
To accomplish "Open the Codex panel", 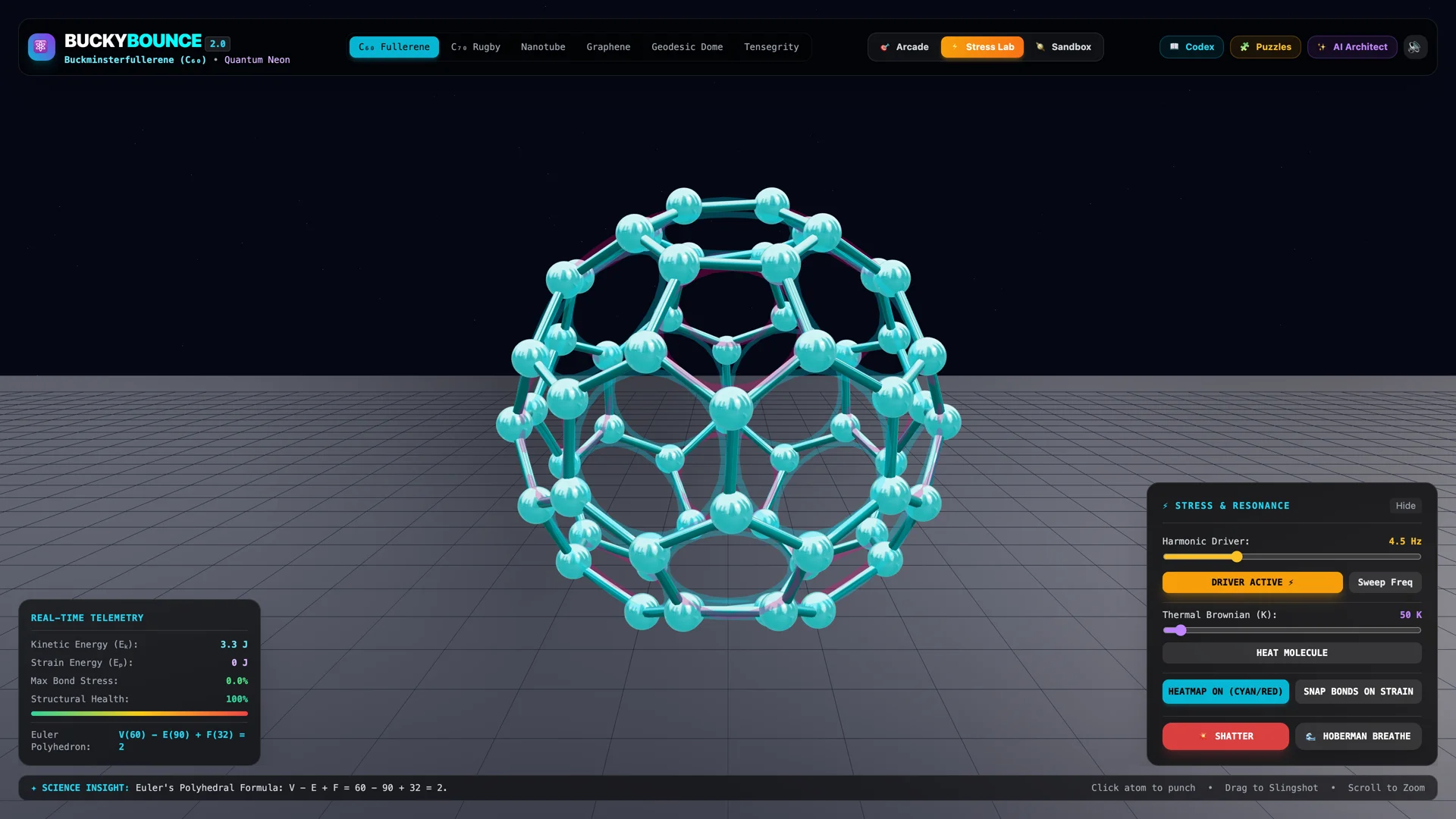I will 1191,47.
